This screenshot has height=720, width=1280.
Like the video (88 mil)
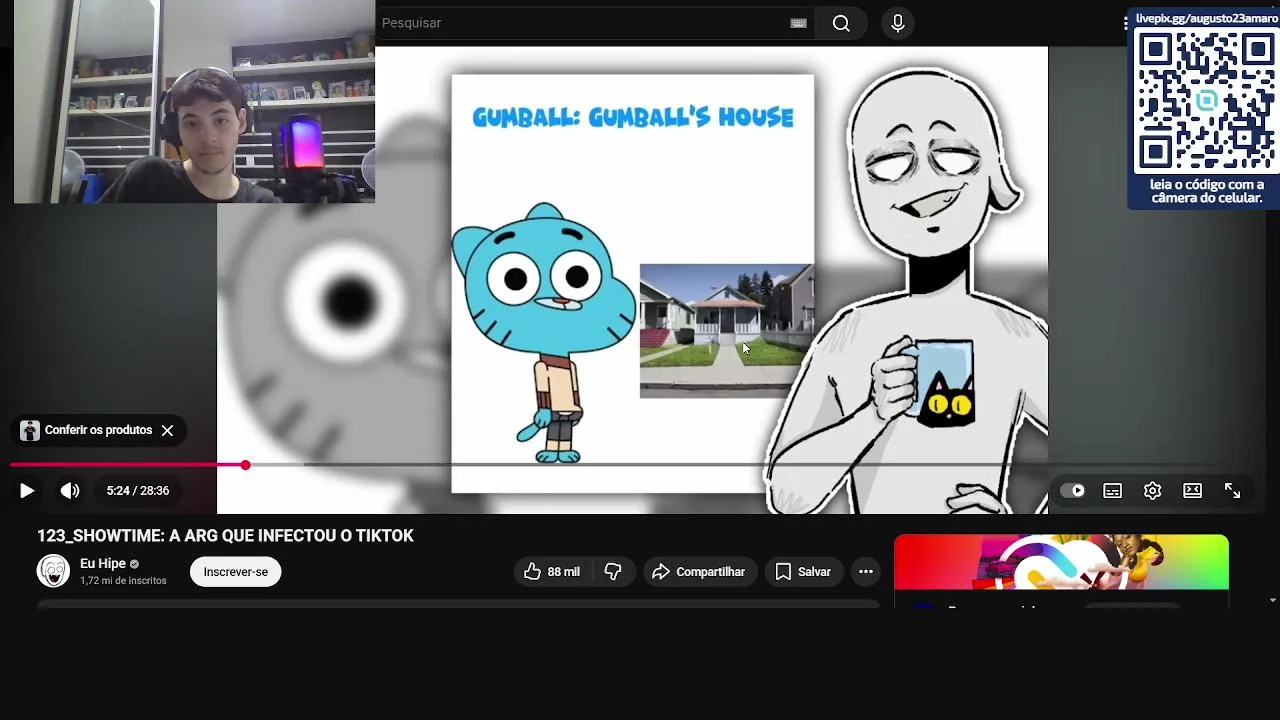(x=552, y=572)
